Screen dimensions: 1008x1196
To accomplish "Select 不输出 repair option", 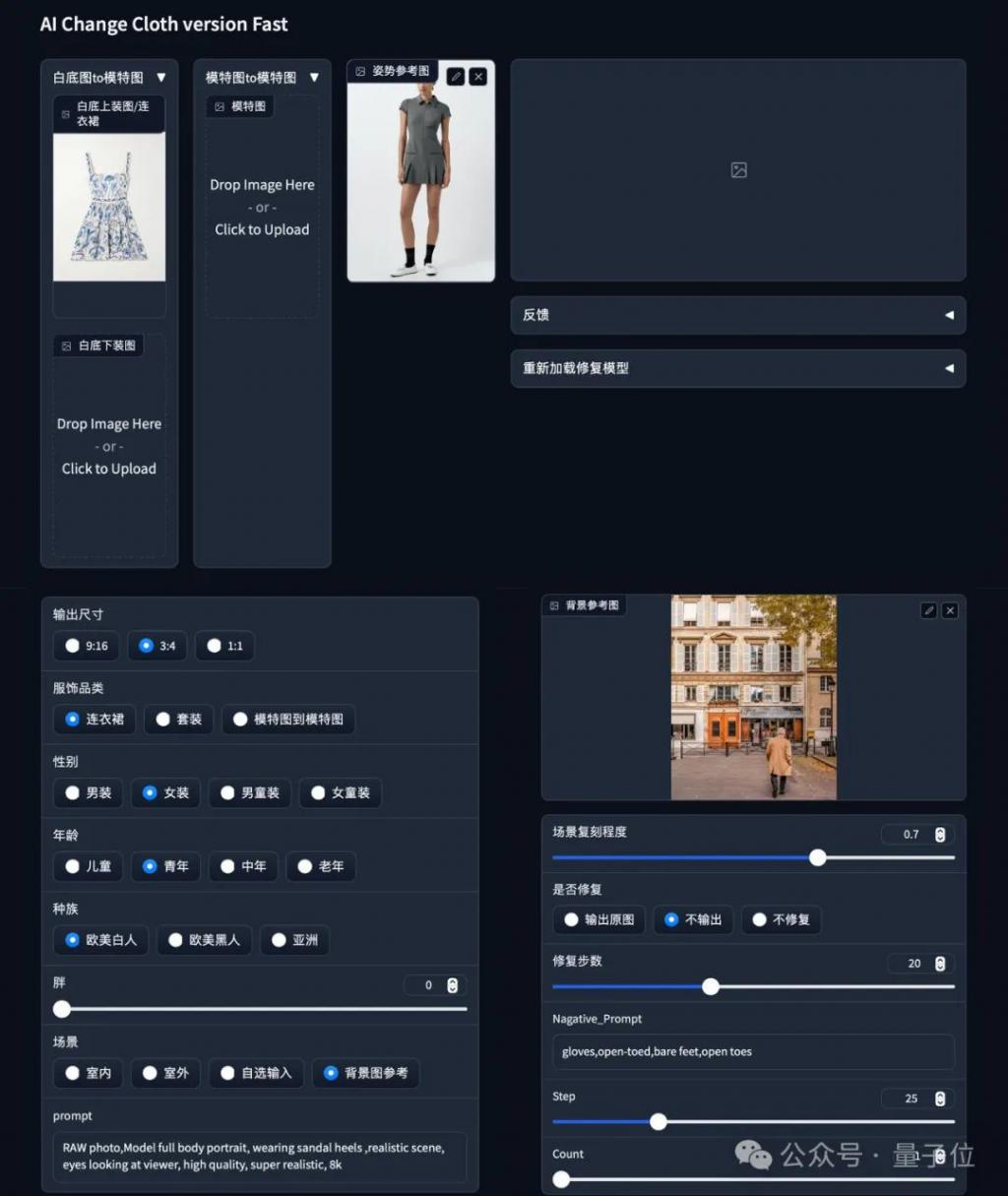I will (x=693, y=919).
